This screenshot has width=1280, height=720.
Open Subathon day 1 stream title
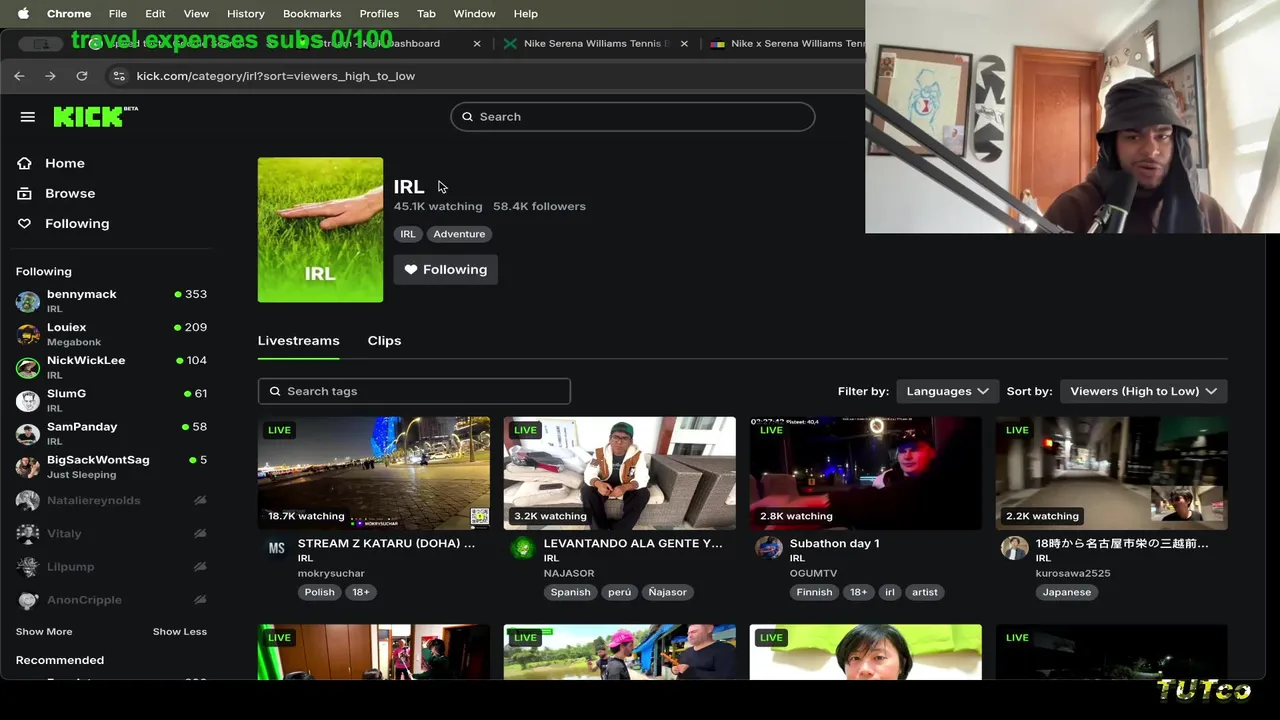[x=835, y=543]
